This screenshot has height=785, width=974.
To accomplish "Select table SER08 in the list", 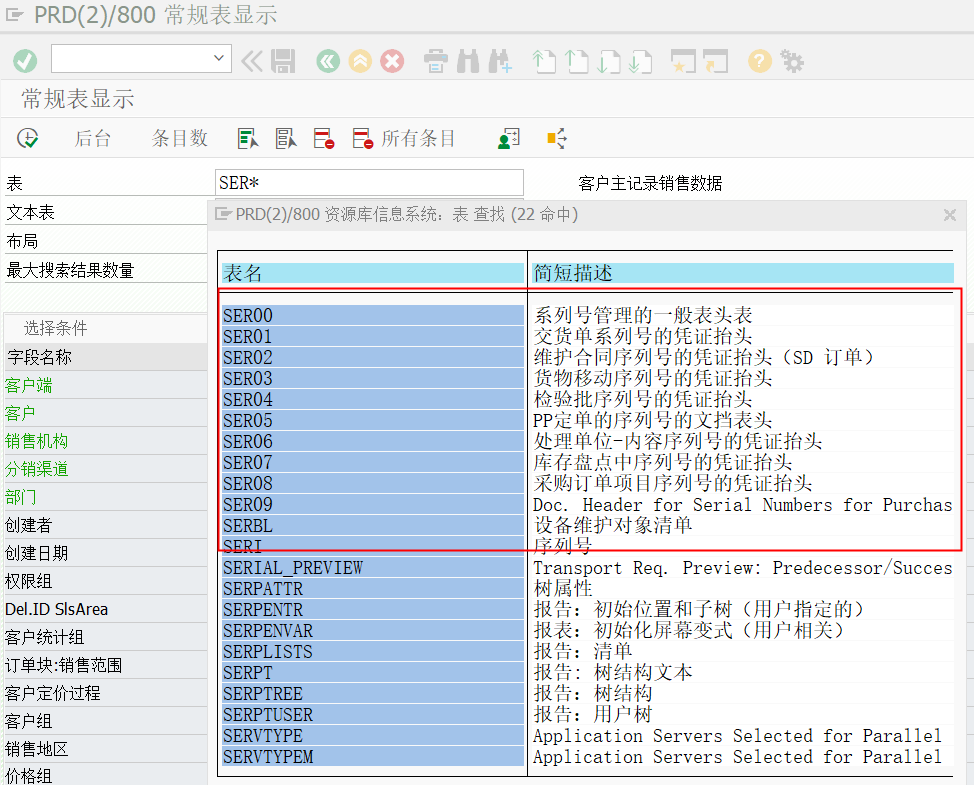I will 373,484.
